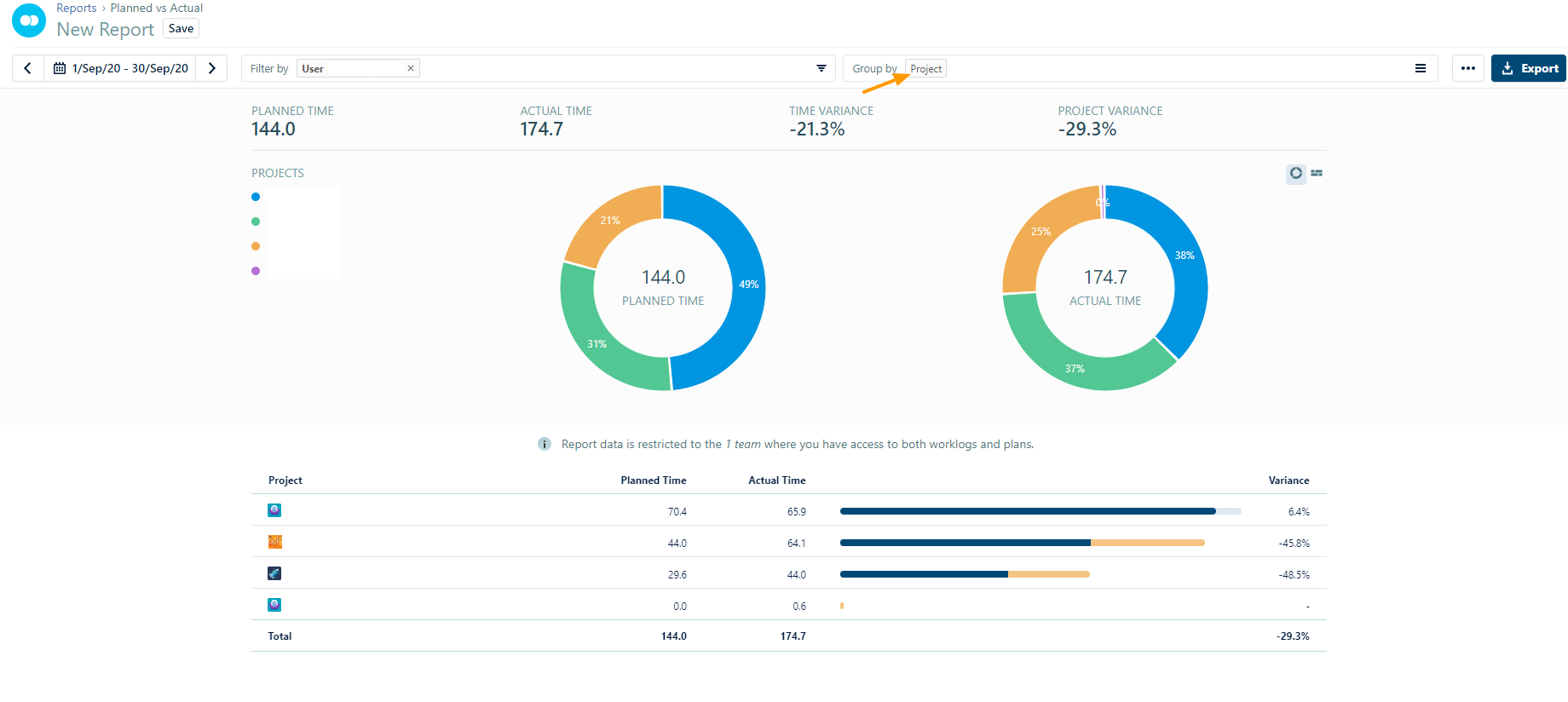Switch to donut chart view

click(x=1295, y=173)
